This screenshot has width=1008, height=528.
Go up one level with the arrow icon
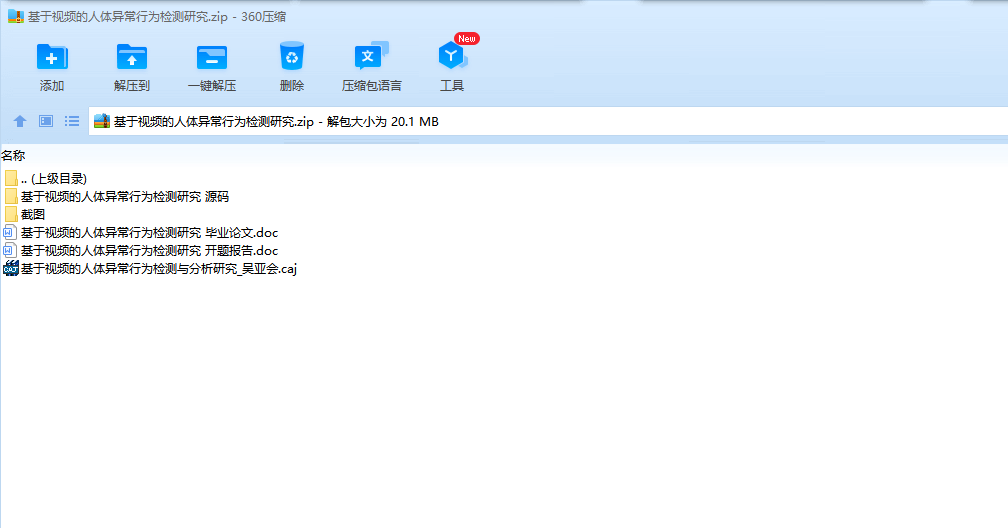coord(20,121)
